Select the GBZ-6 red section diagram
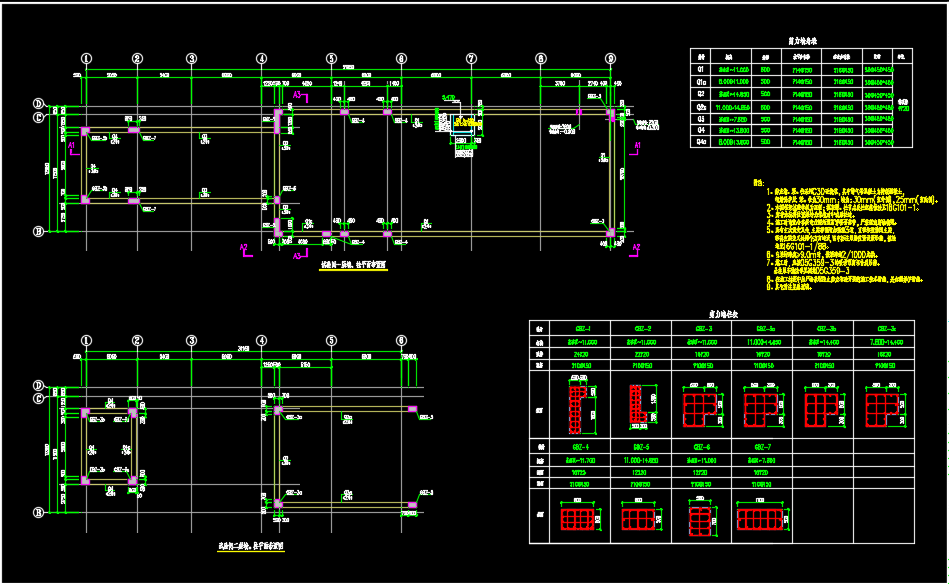This screenshot has height=584, width=949. 700,521
